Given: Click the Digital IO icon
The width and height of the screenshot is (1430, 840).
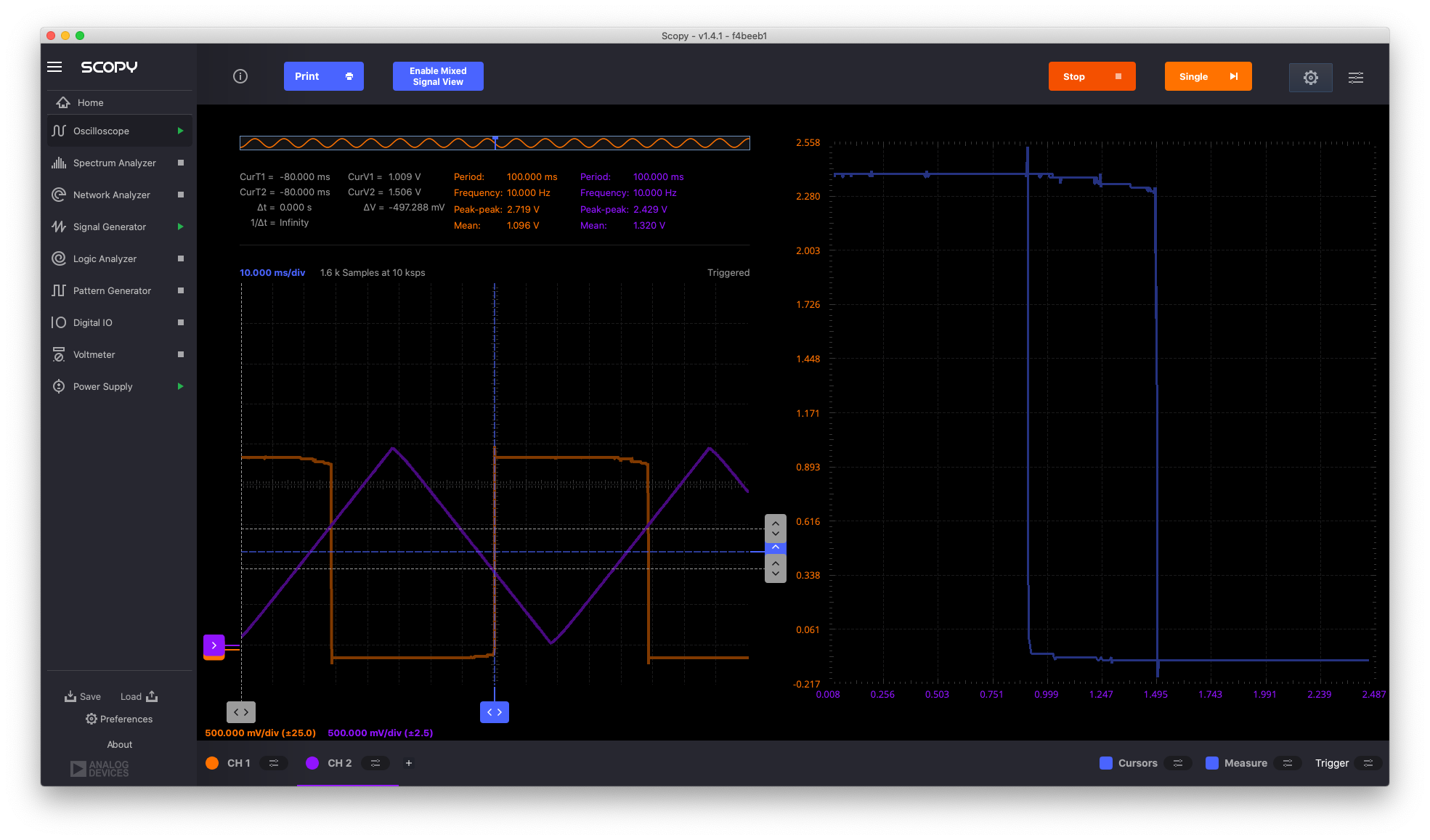Looking at the screenshot, I should (x=59, y=322).
